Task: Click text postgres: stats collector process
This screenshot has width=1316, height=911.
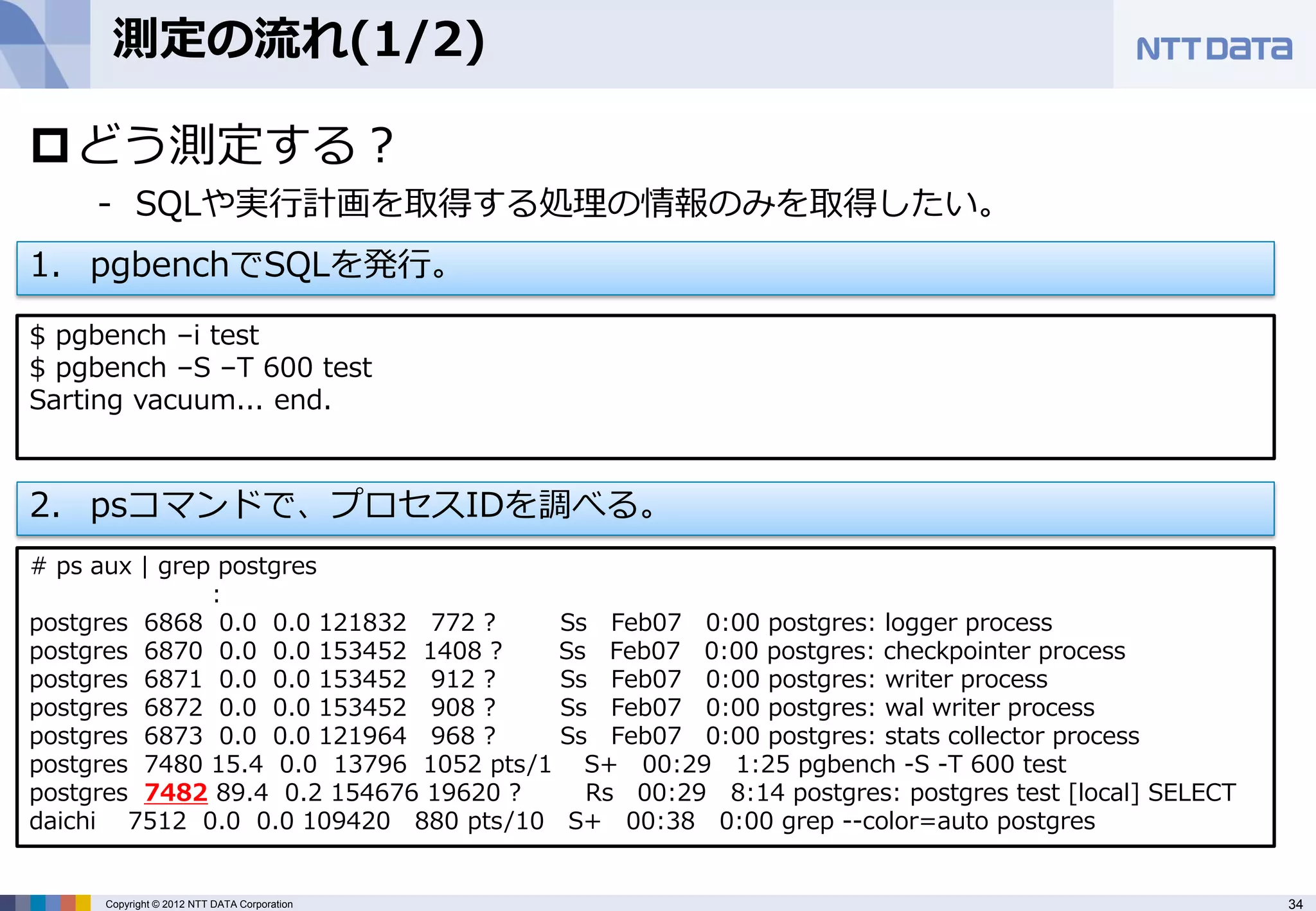Action: [953, 736]
